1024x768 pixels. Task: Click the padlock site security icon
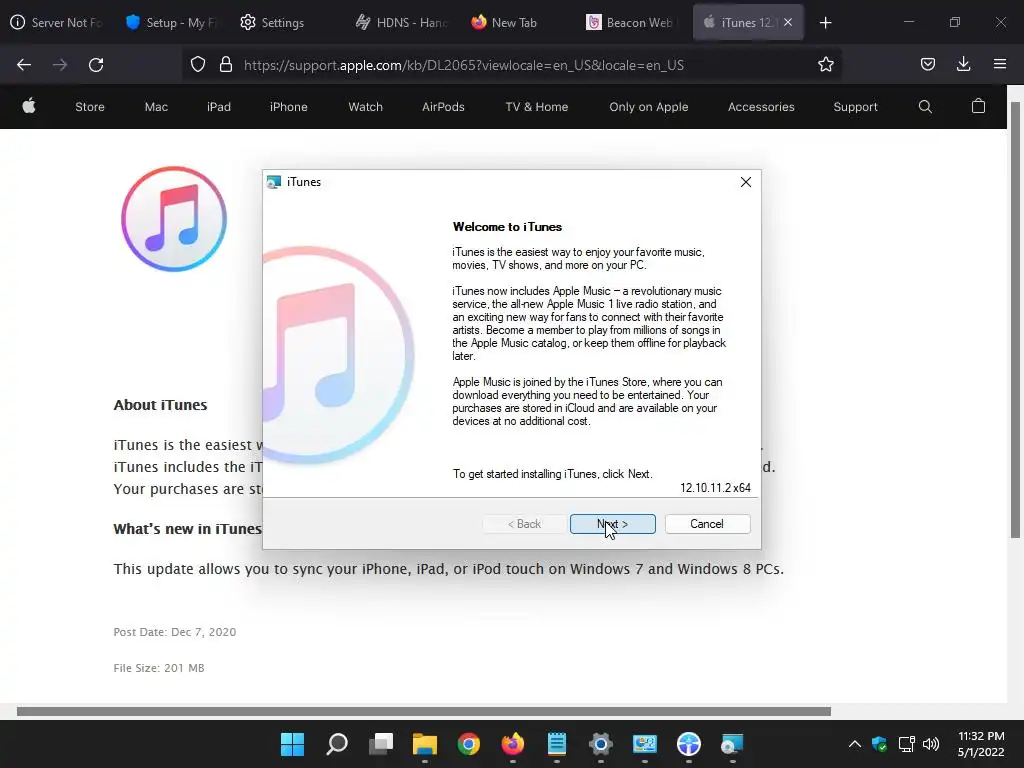[226, 65]
